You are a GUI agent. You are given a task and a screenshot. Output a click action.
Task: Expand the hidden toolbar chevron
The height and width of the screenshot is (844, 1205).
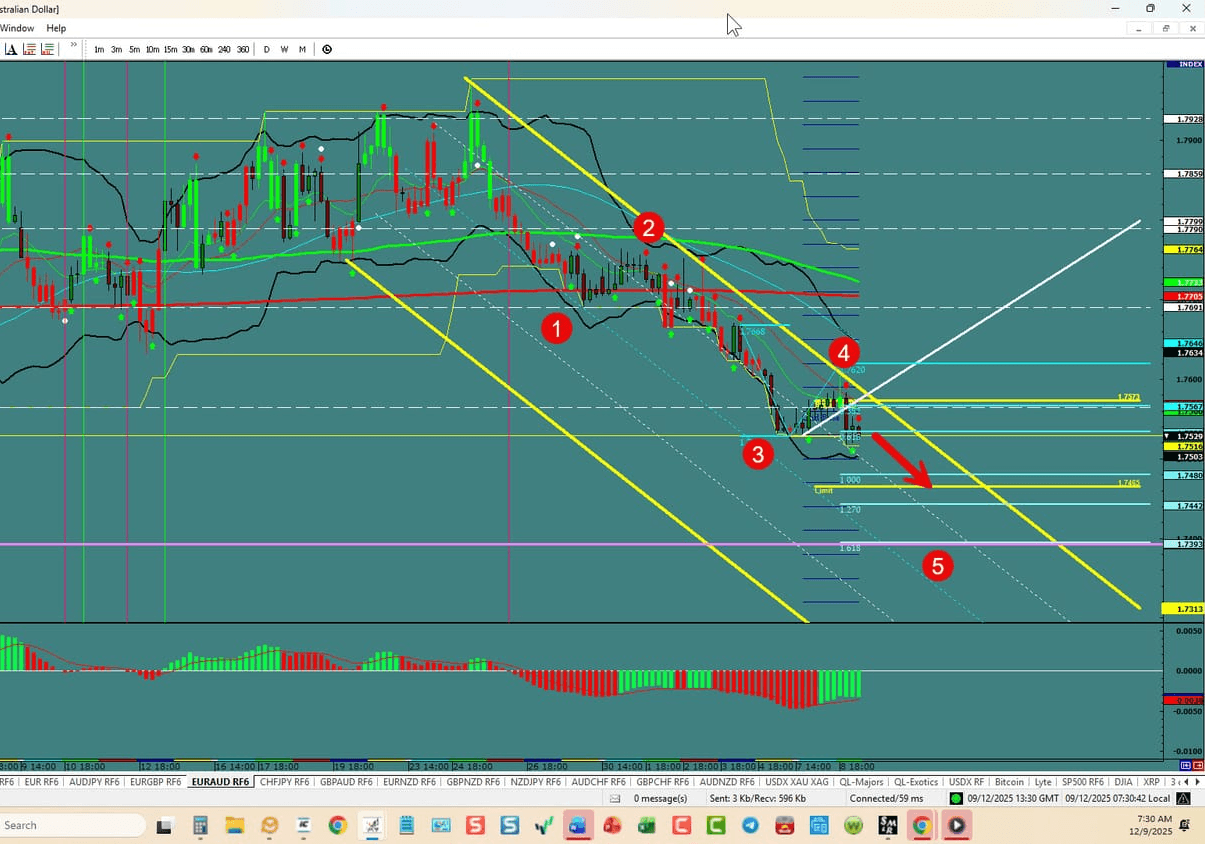click(72, 46)
